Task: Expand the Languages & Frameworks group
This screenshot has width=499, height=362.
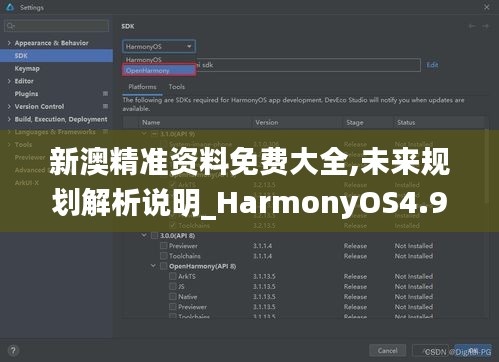Action: 9,132
